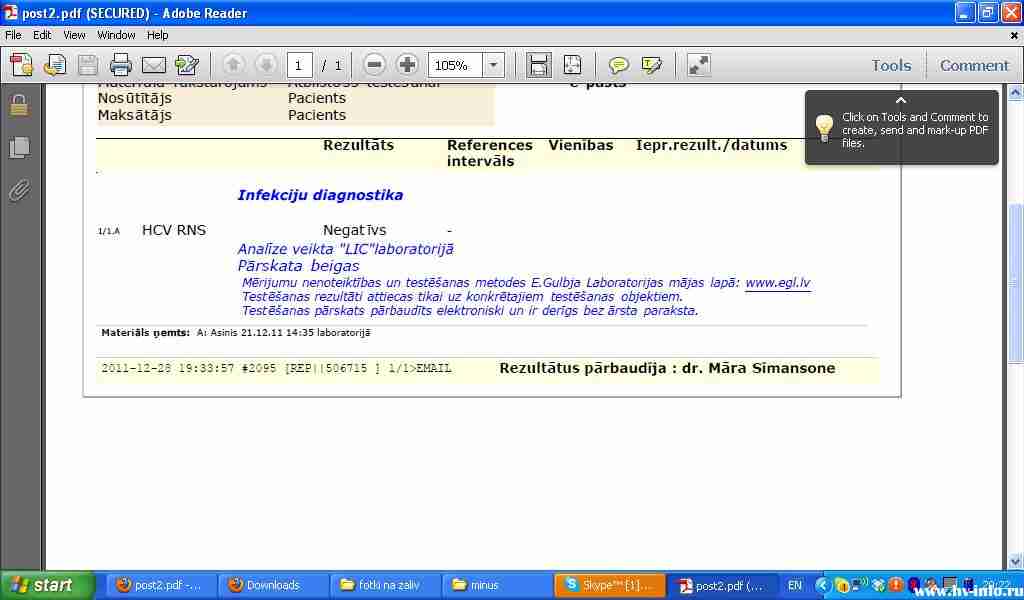Click the page number field
The width and height of the screenshot is (1024, 600).
pos(299,65)
